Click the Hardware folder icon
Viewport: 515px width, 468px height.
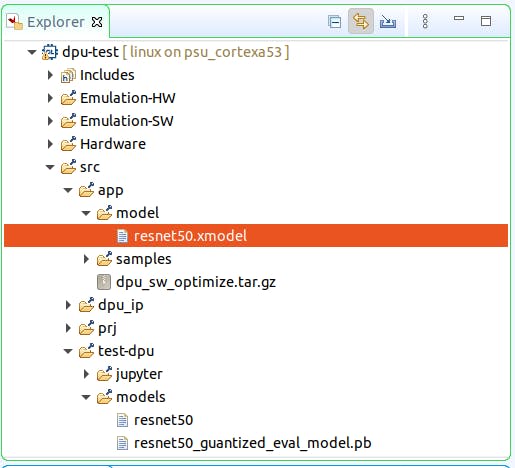tap(68, 144)
